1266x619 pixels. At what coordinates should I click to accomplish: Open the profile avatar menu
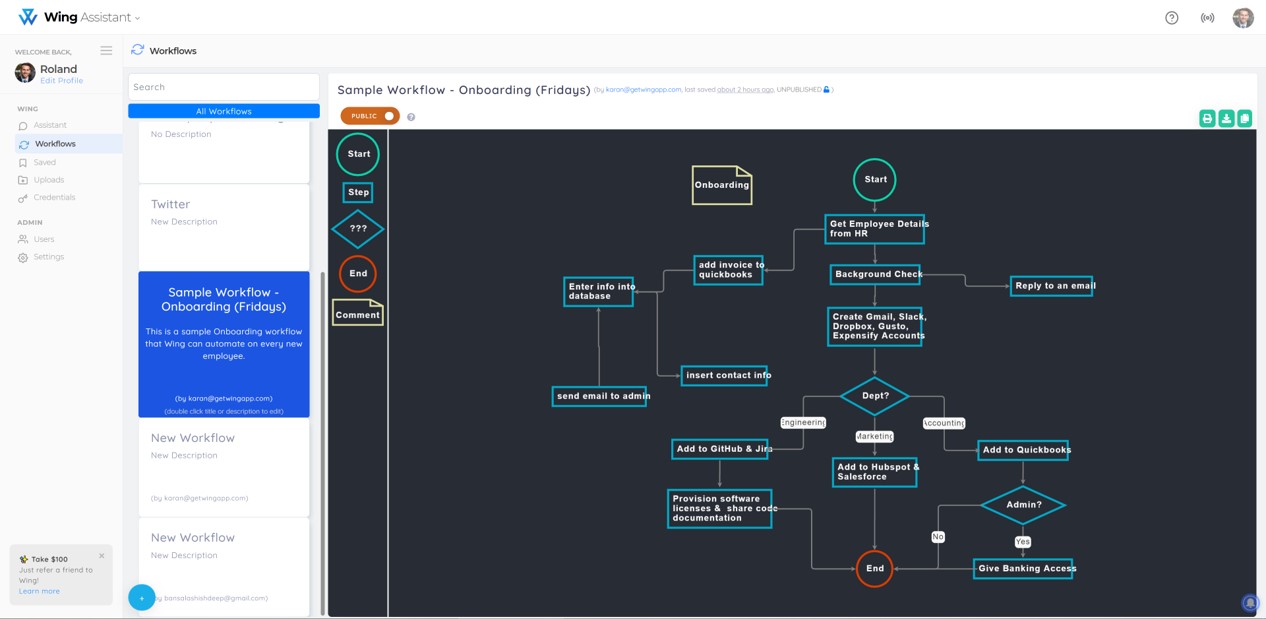(x=1242, y=17)
